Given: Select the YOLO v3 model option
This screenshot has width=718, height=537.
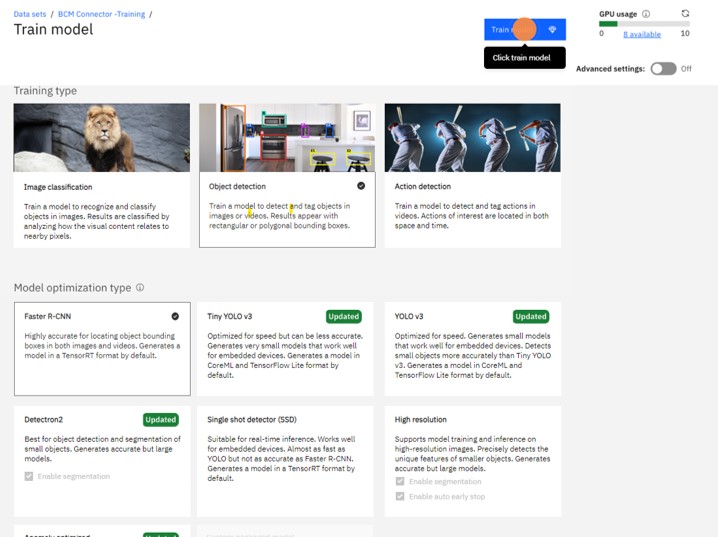Looking at the screenshot, I should pos(472,348).
